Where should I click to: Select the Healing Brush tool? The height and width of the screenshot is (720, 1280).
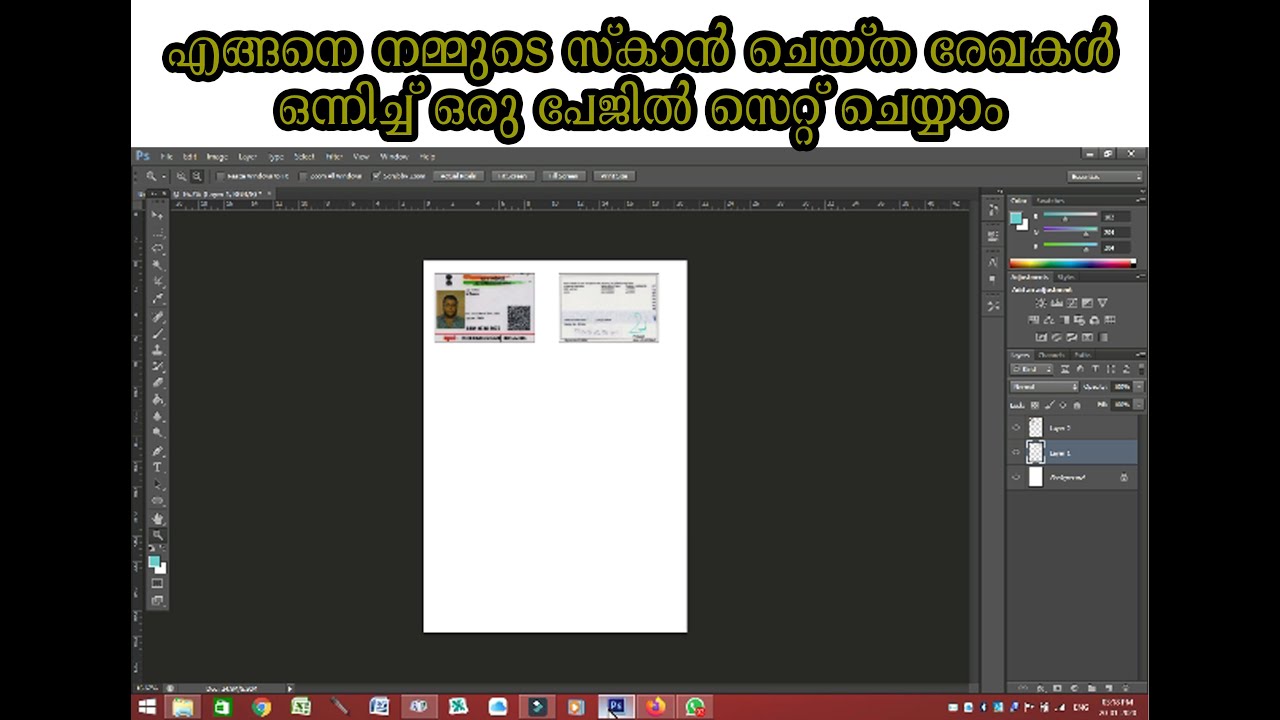click(157, 316)
